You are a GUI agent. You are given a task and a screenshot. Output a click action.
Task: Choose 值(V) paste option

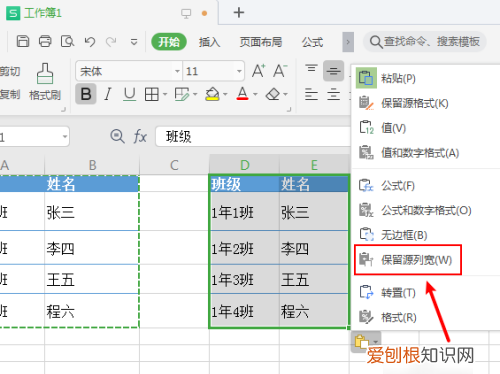coord(426,128)
